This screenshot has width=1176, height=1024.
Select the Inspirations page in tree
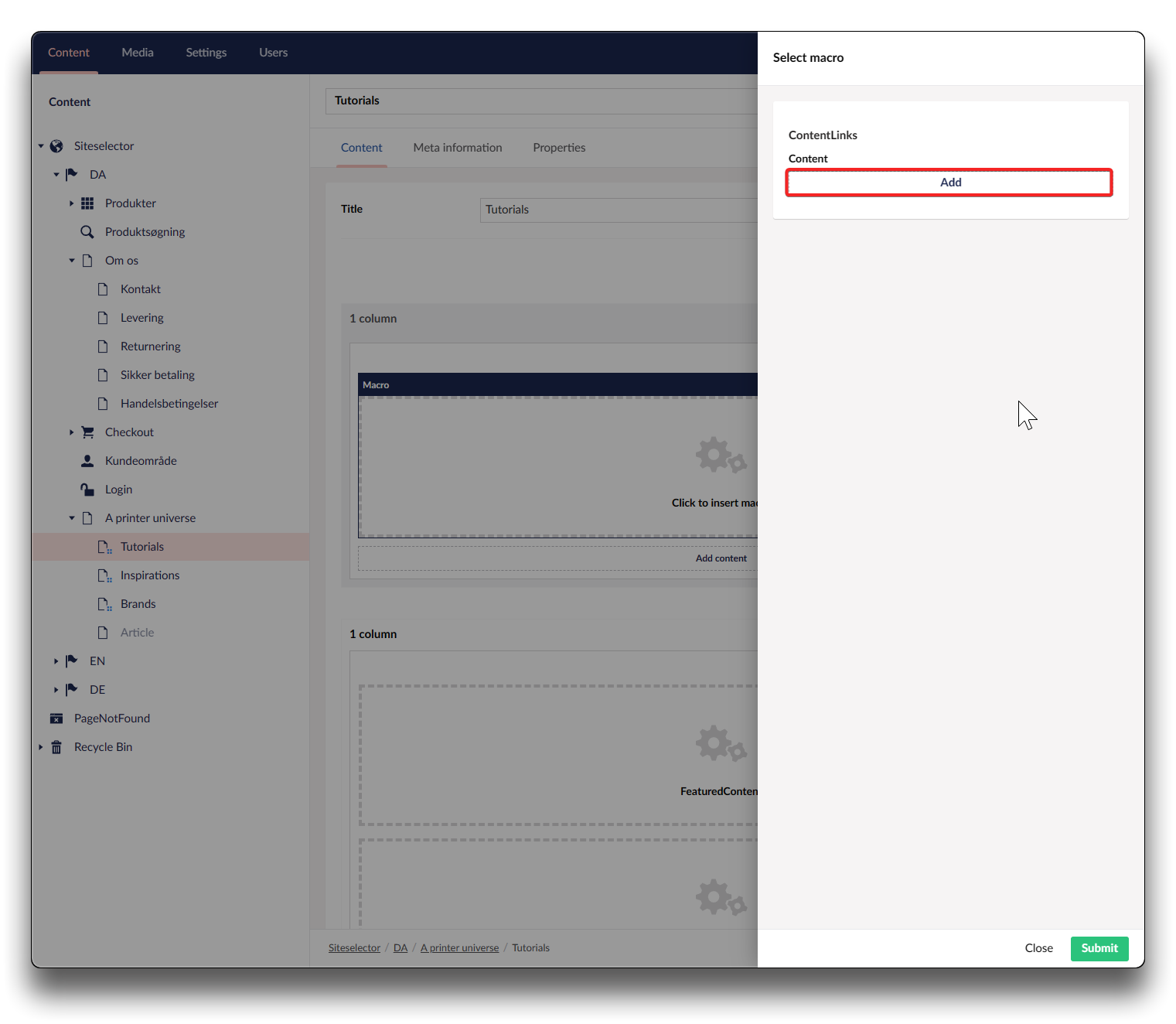[x=150, y=575]
